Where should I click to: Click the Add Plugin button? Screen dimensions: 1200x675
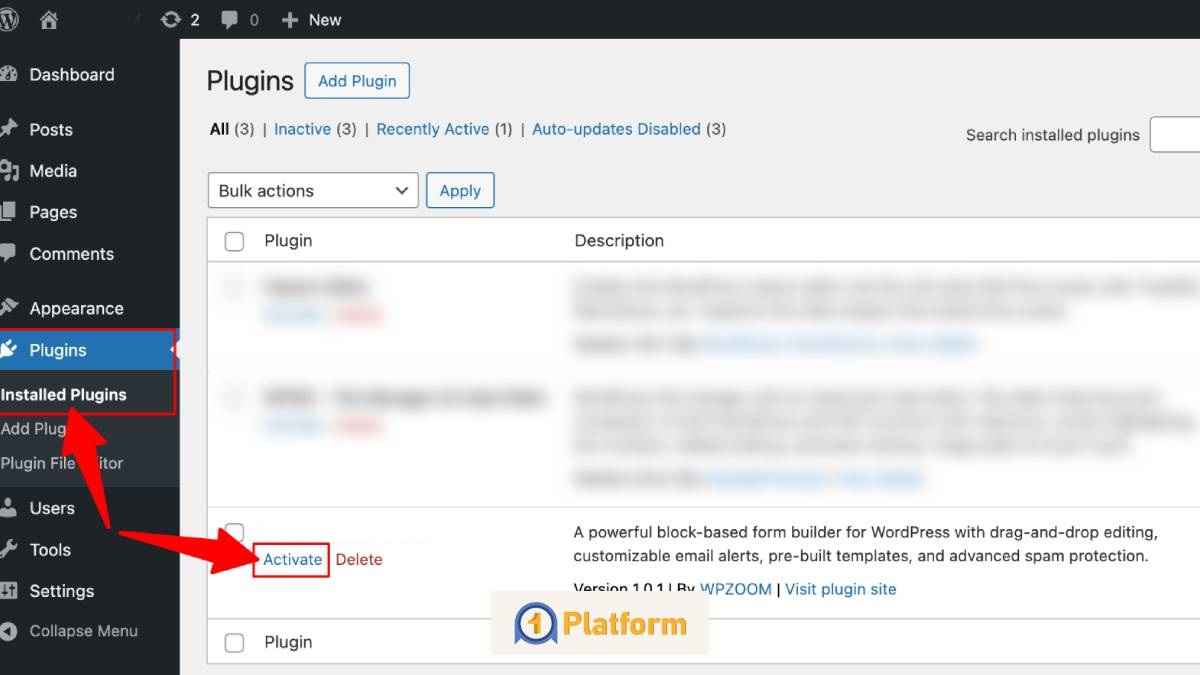click(x=357, y=81)
